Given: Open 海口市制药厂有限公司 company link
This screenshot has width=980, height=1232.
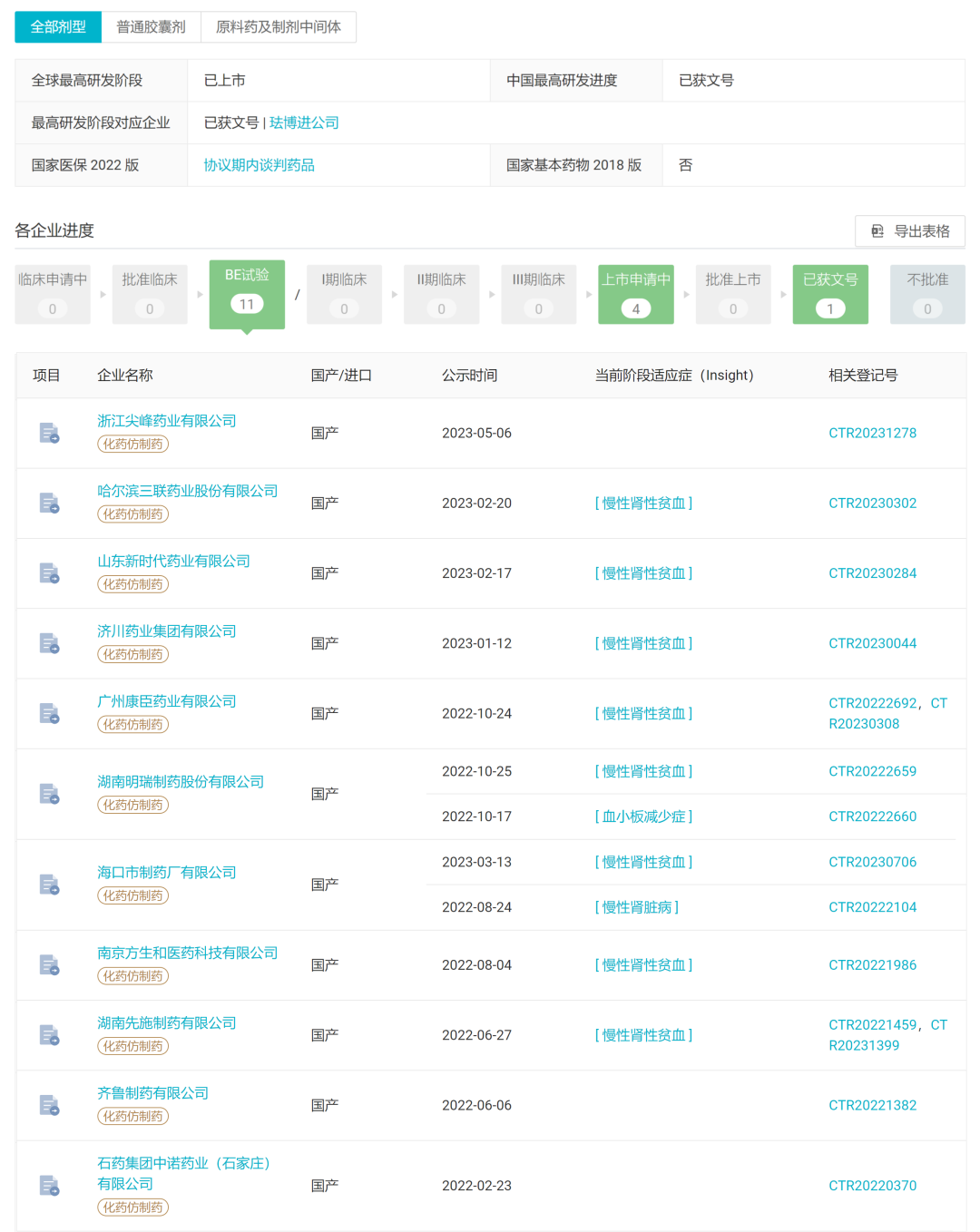Looking at the screenshot, I should pos(167,873).
